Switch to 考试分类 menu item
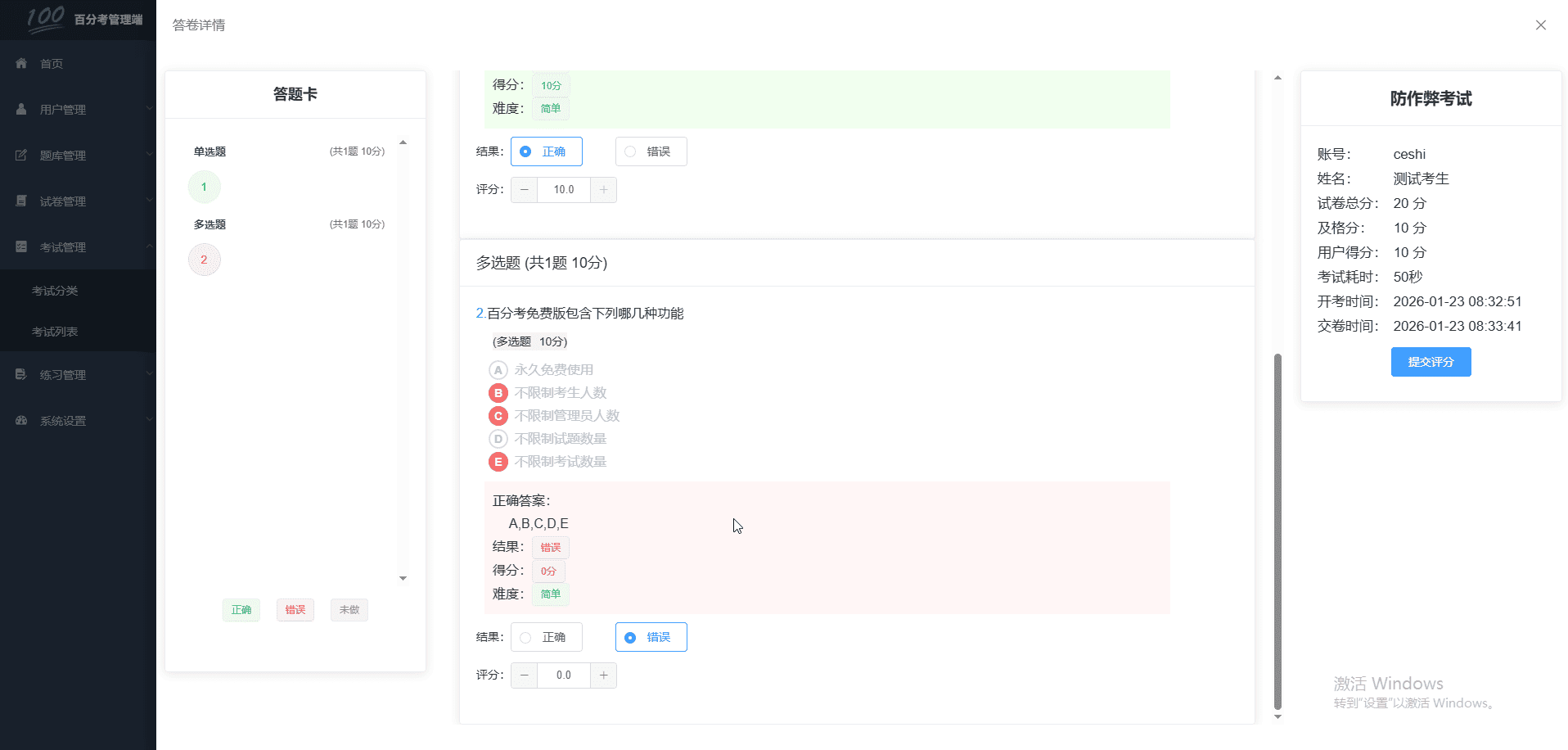Image resolution: width=1568 pixels, height=750 pixels. [54, 290]
